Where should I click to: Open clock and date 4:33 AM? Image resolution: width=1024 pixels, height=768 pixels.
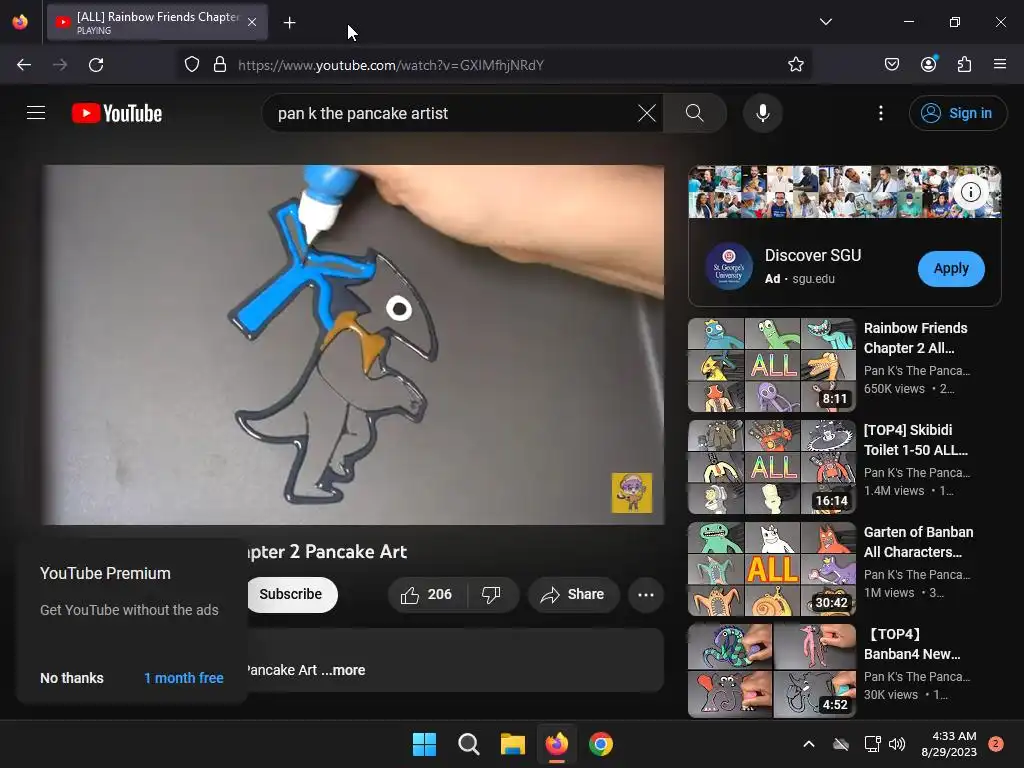click(x=949, y=744)
